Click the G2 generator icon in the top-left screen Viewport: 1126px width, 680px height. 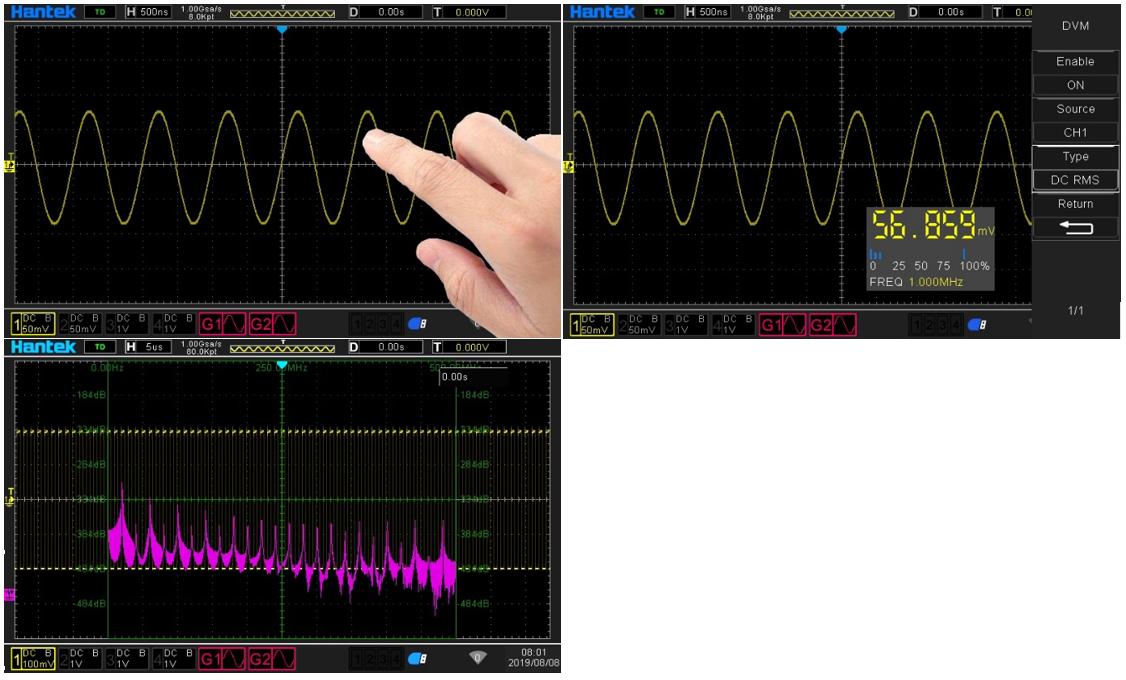coord(273,324)
